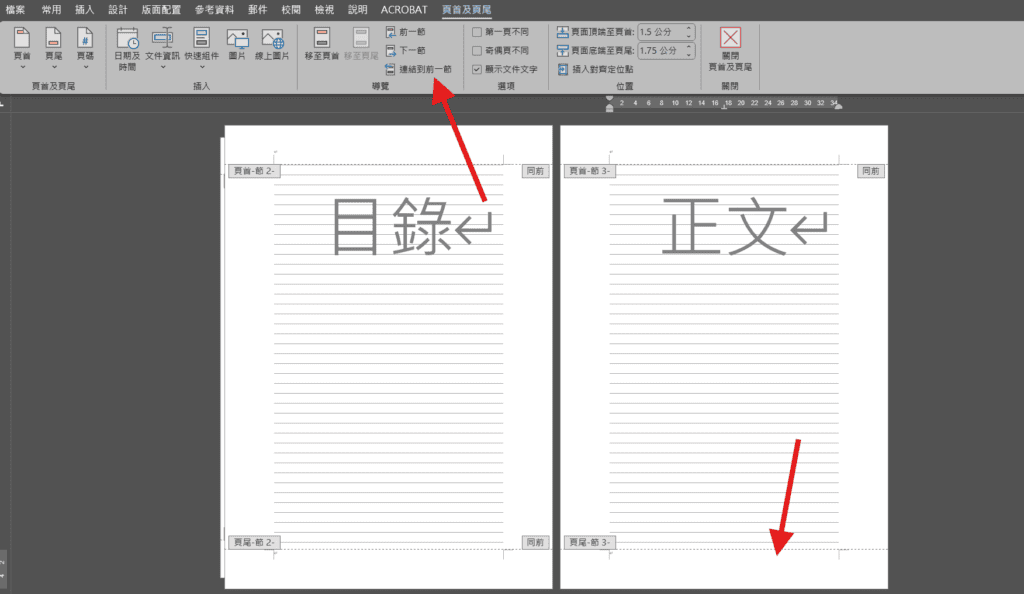Enable 第一頁不同 checkbox
The height and width of the screenshot is (594, 1024).
(477, 32)
